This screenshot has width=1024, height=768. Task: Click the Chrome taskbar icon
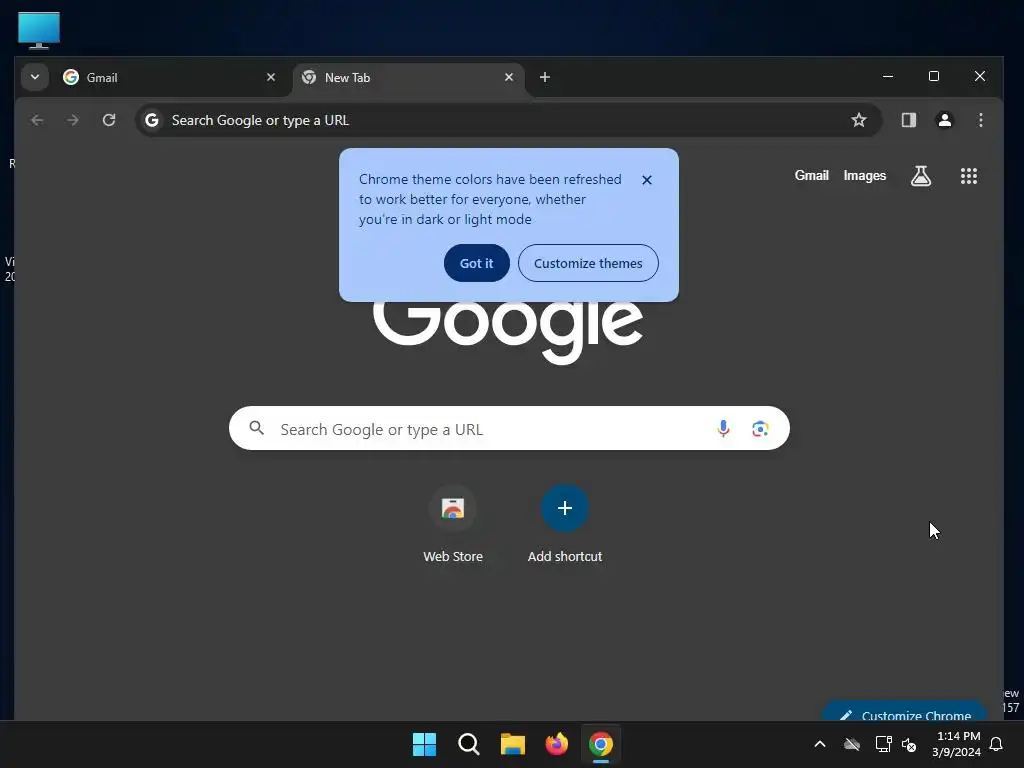[x=601, y=744]
